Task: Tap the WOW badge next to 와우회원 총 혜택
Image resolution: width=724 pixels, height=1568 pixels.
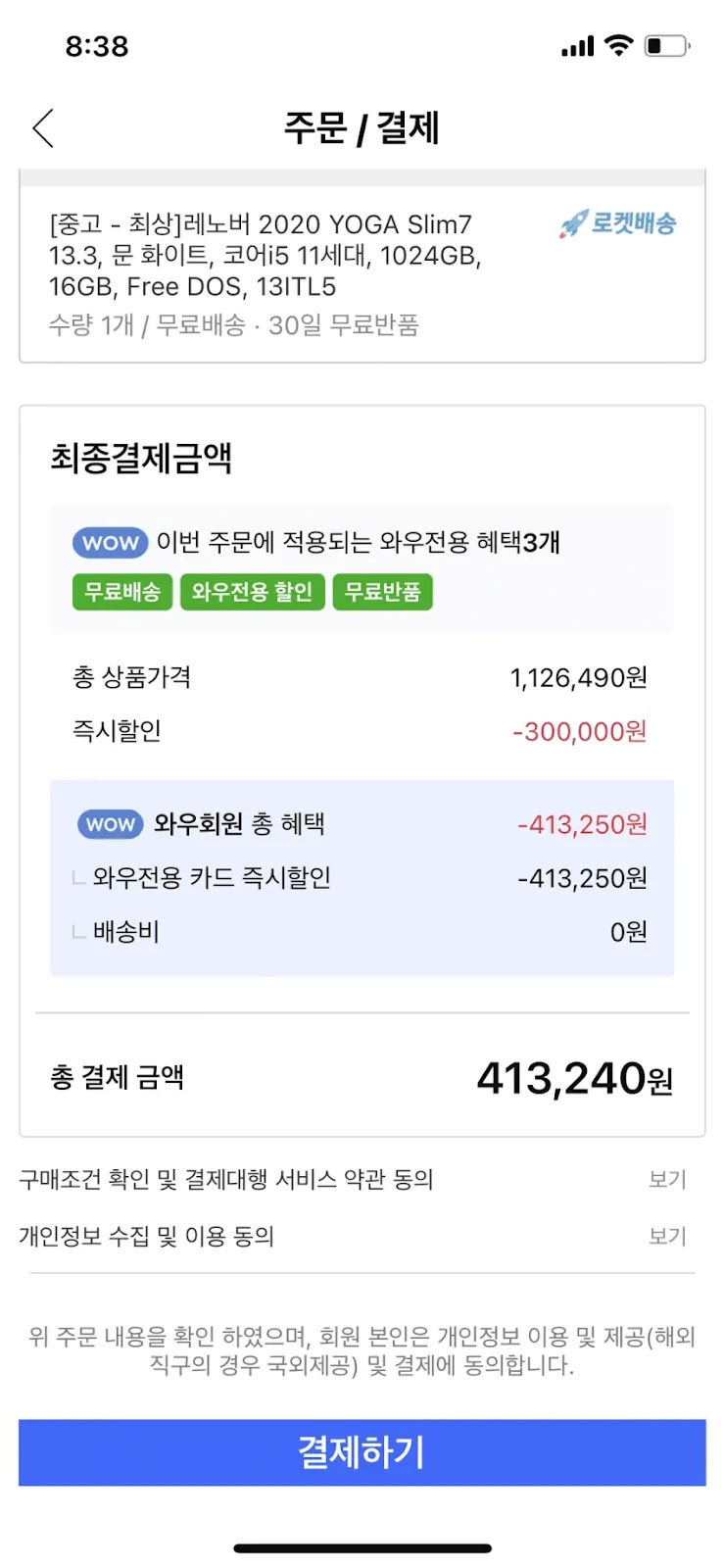Action: 110,824
